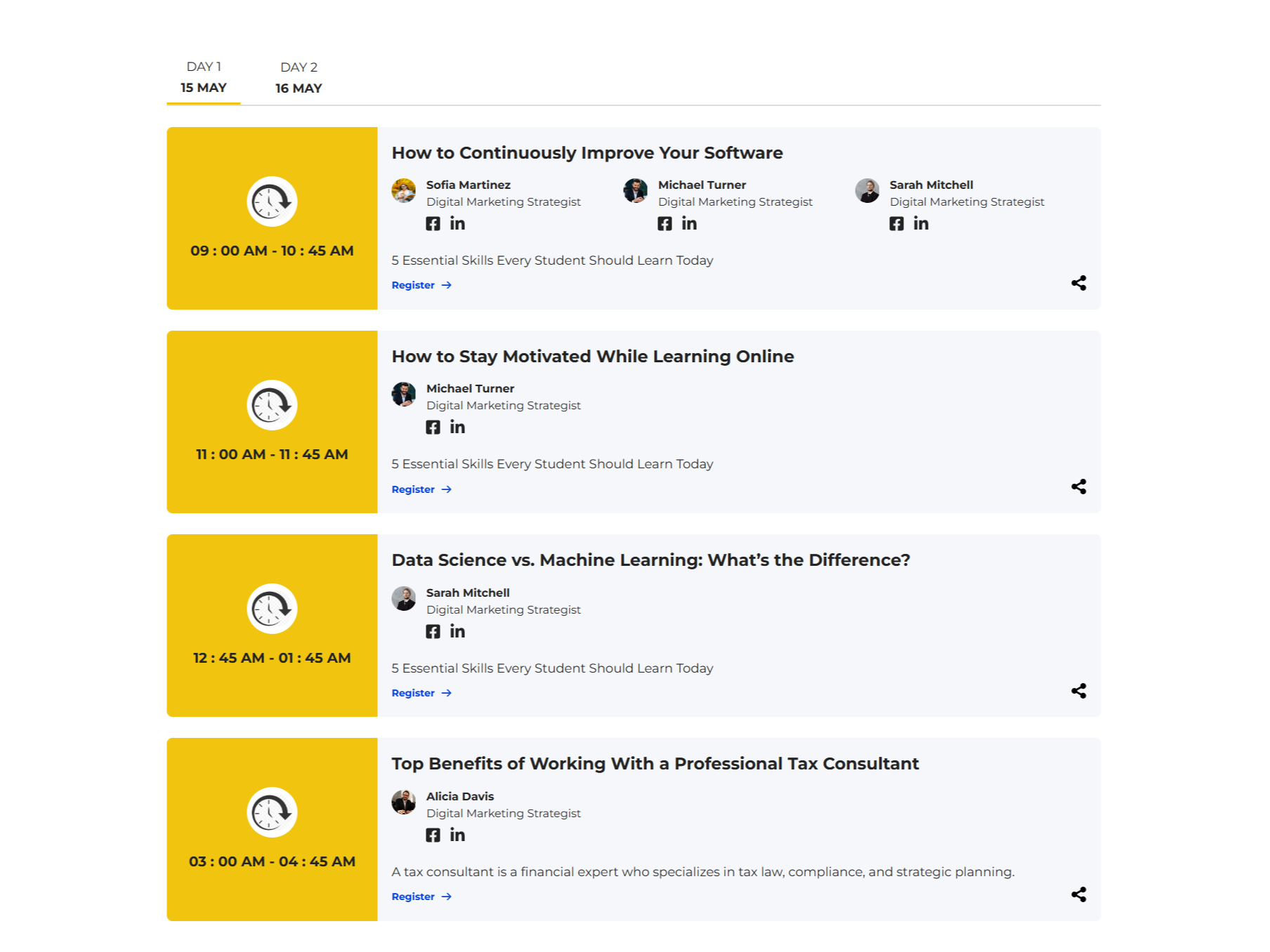
Task: Register for the 09:00 AM software session
Action: (421, 285)
